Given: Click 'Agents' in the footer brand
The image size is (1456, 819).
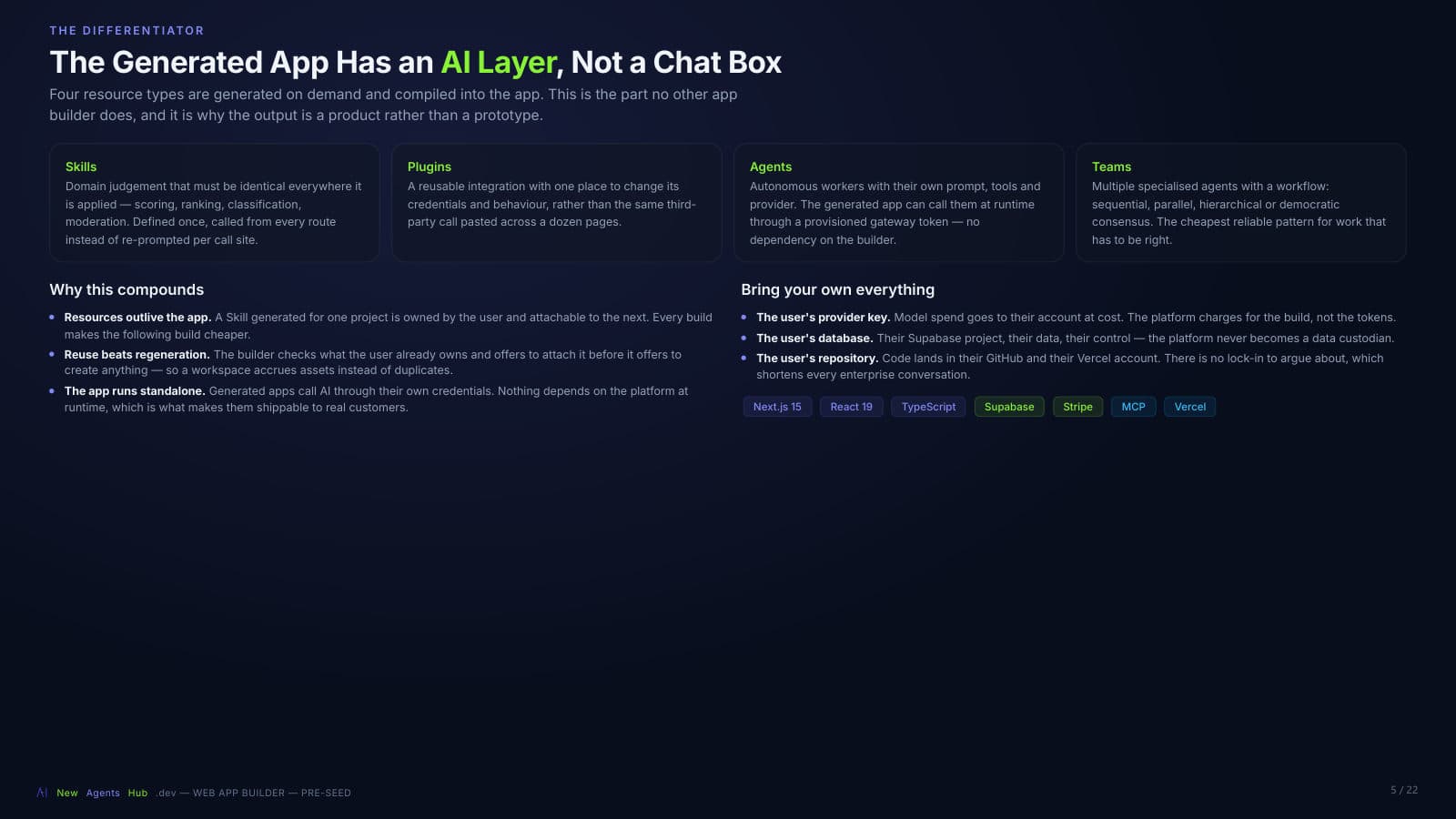Looking at the screenshot, I should click(103, 793).
